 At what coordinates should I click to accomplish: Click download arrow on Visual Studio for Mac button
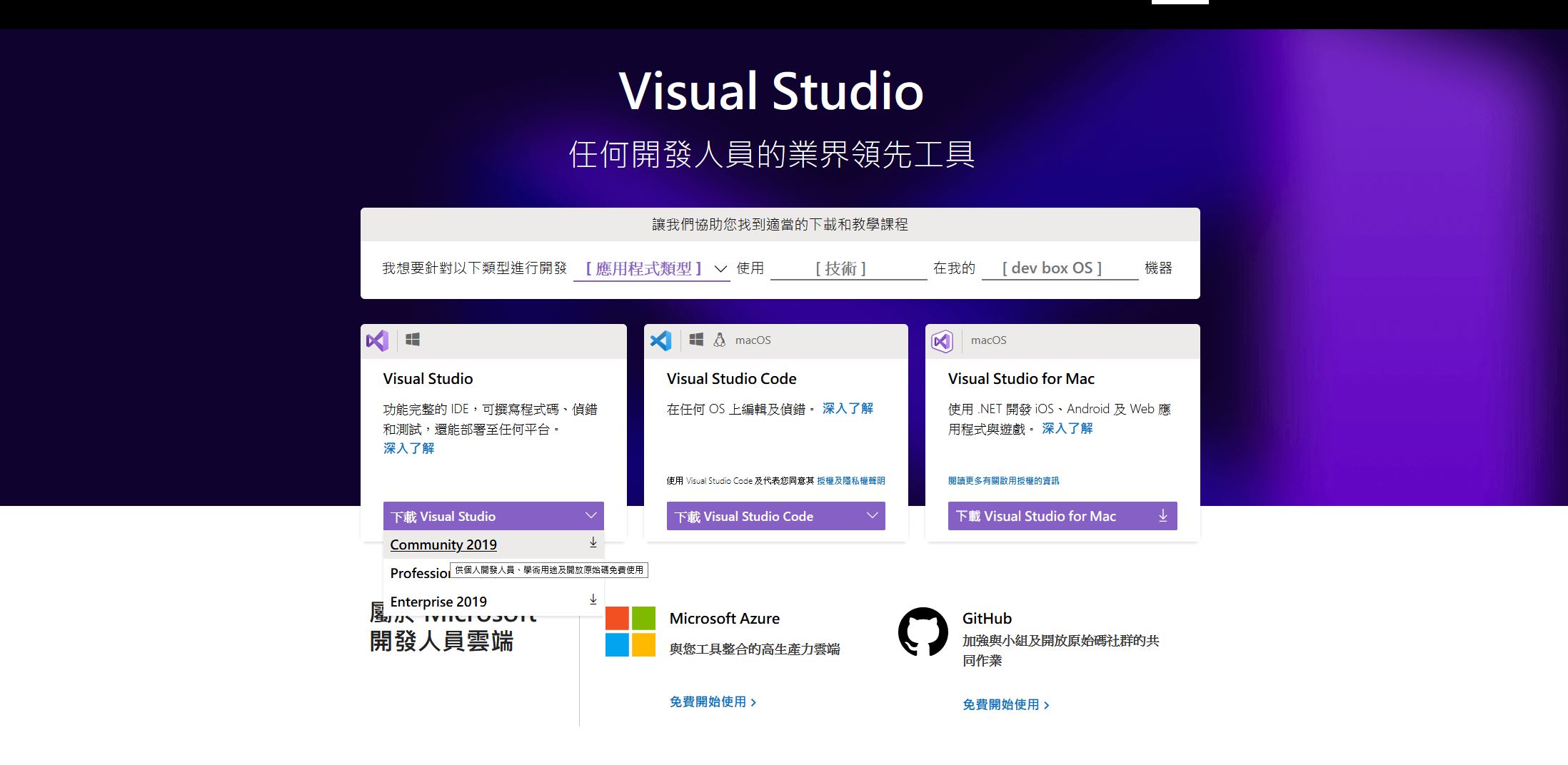click(1162, 515)
